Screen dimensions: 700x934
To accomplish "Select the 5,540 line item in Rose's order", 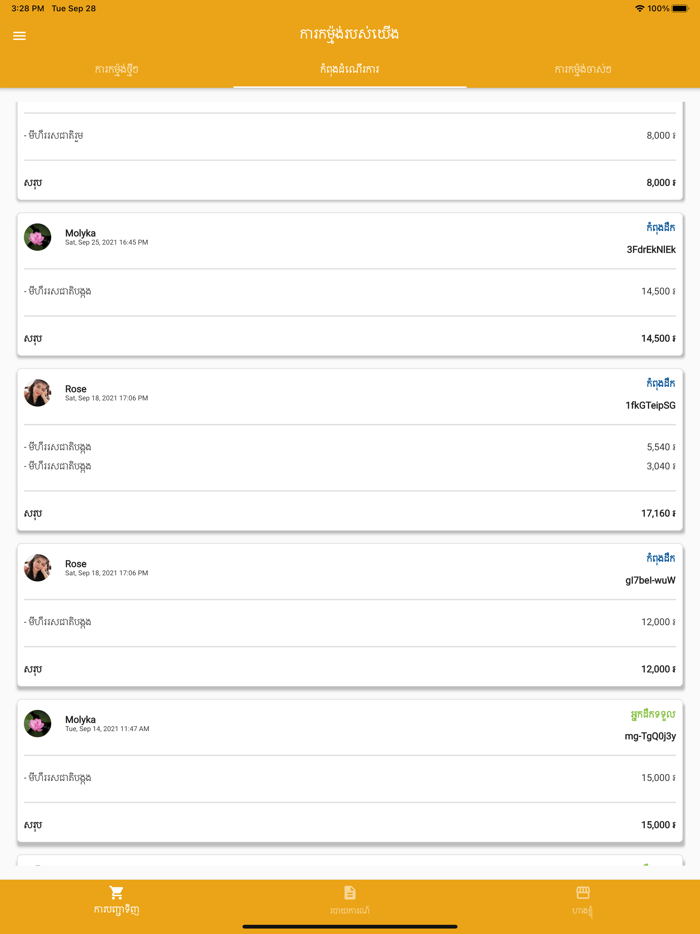I will click(x=349, y=447).
